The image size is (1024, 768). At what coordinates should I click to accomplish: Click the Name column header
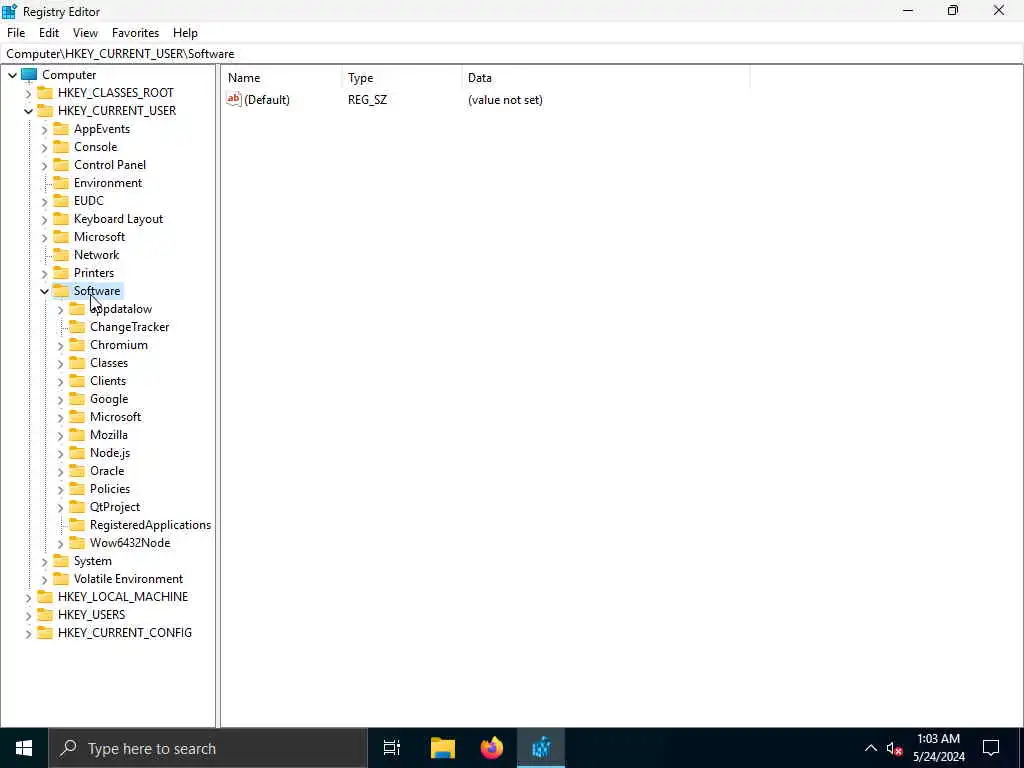[x=282, y=78]
